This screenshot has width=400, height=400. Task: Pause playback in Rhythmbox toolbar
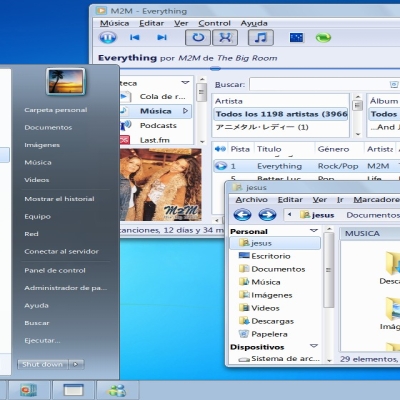point(108,37)
